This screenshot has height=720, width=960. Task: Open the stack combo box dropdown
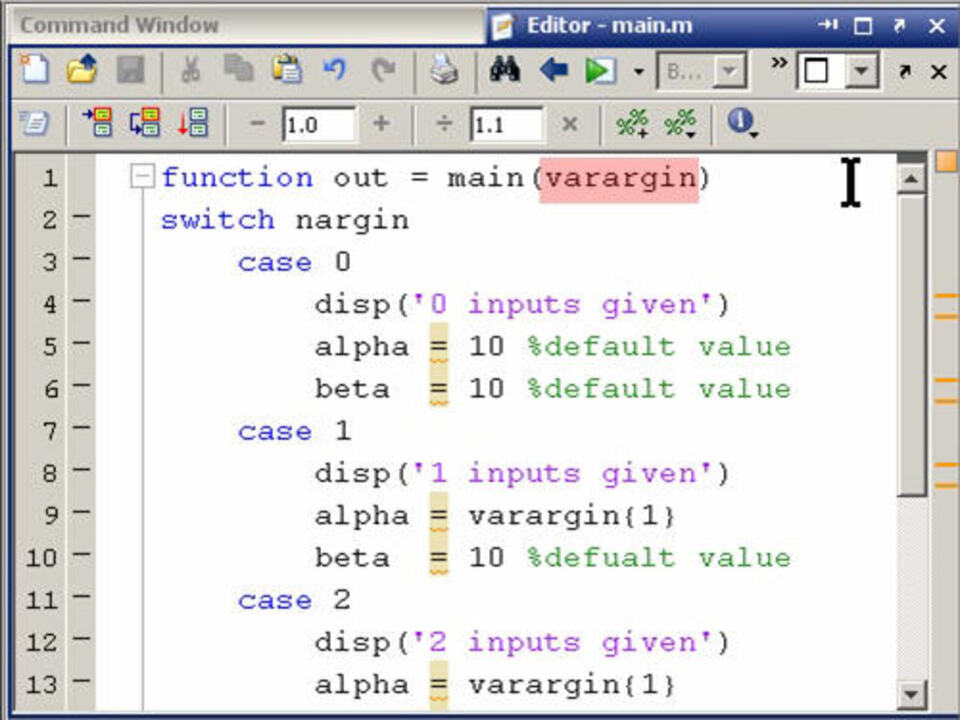click(x=731, y=71)
